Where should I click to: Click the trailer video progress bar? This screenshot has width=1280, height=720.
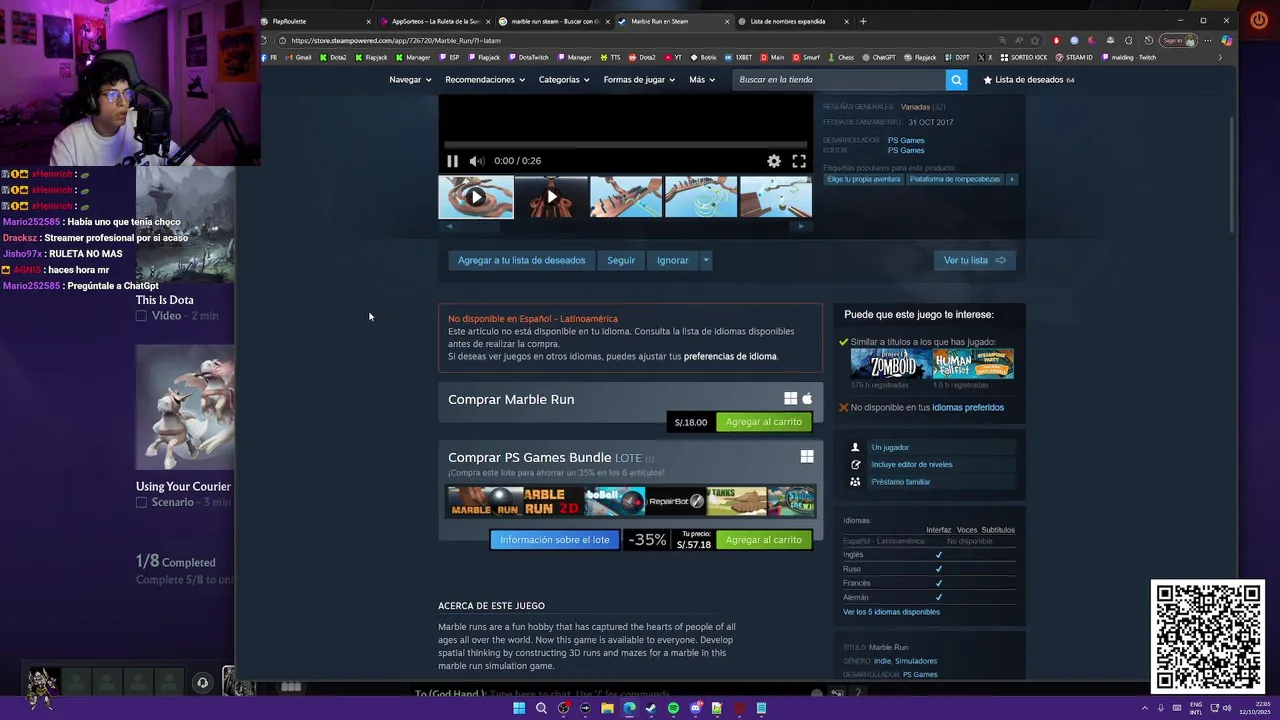click(625, 145)
